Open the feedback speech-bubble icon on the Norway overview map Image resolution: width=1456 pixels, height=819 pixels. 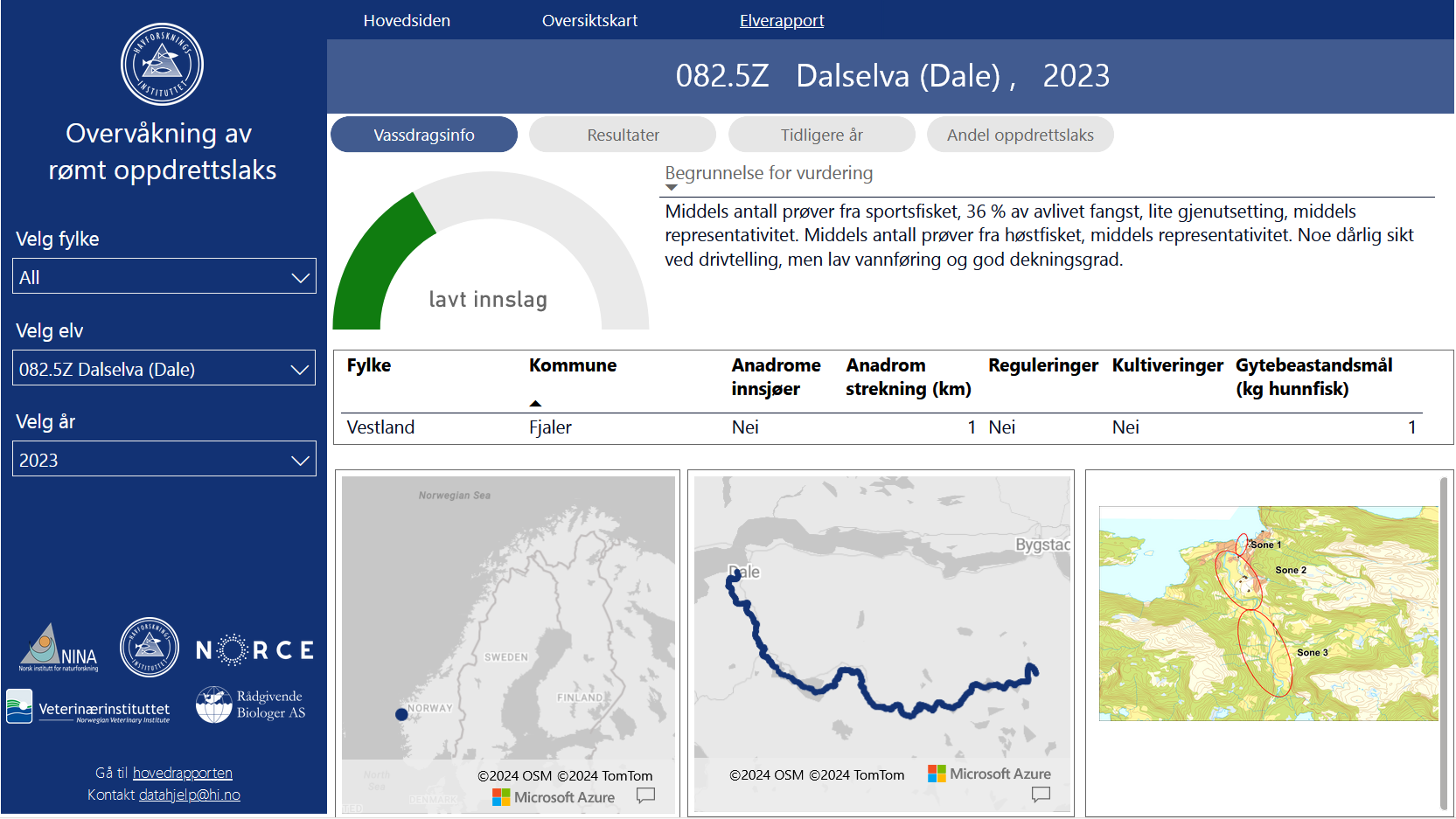tap(646, 796)
